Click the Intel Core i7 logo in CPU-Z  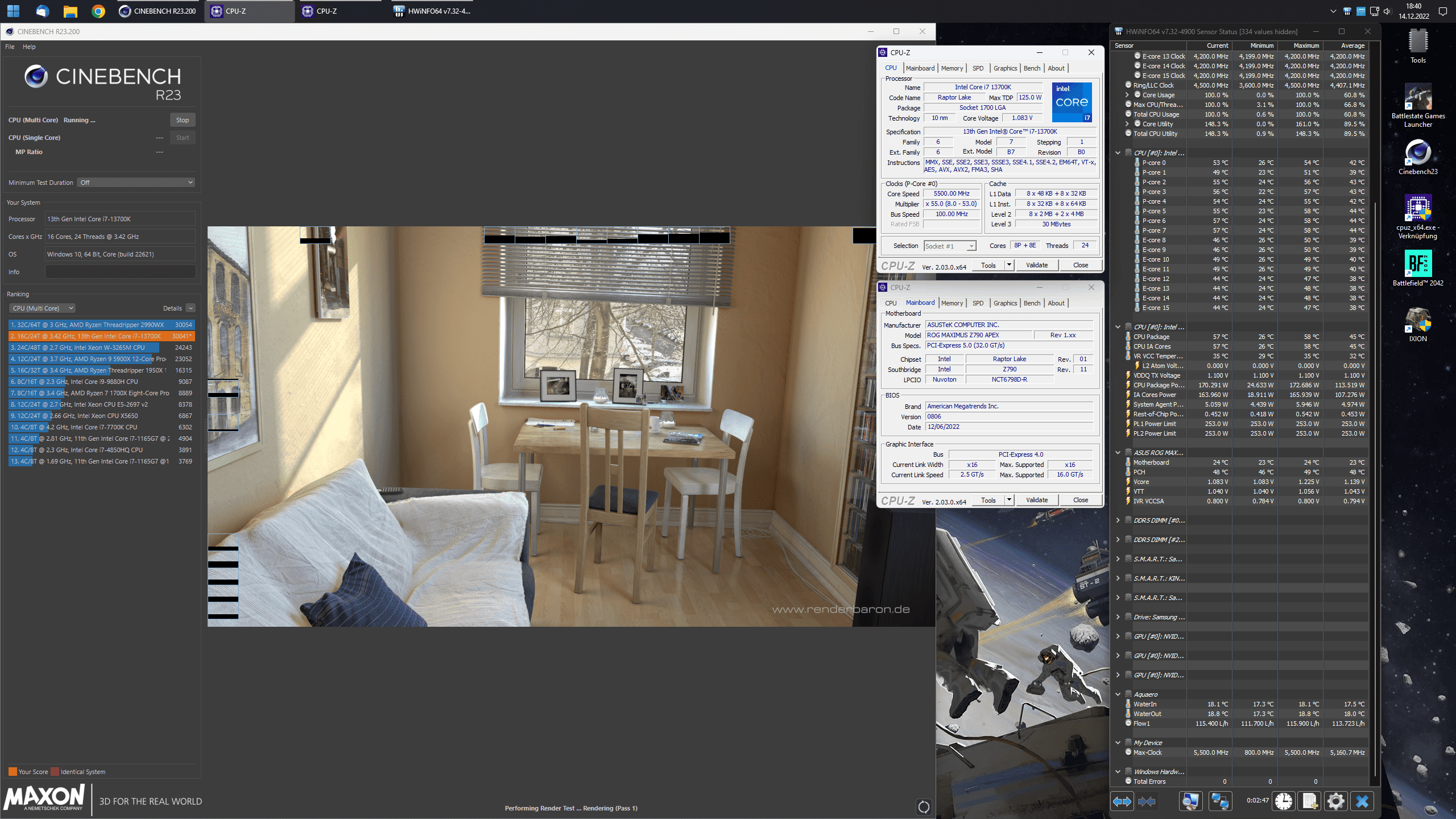[1072, 102]
